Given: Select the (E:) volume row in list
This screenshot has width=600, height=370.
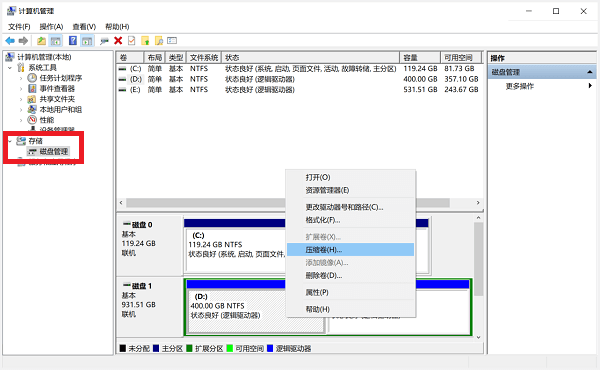Looking at the screenshot, I should [x=298, y=90].
